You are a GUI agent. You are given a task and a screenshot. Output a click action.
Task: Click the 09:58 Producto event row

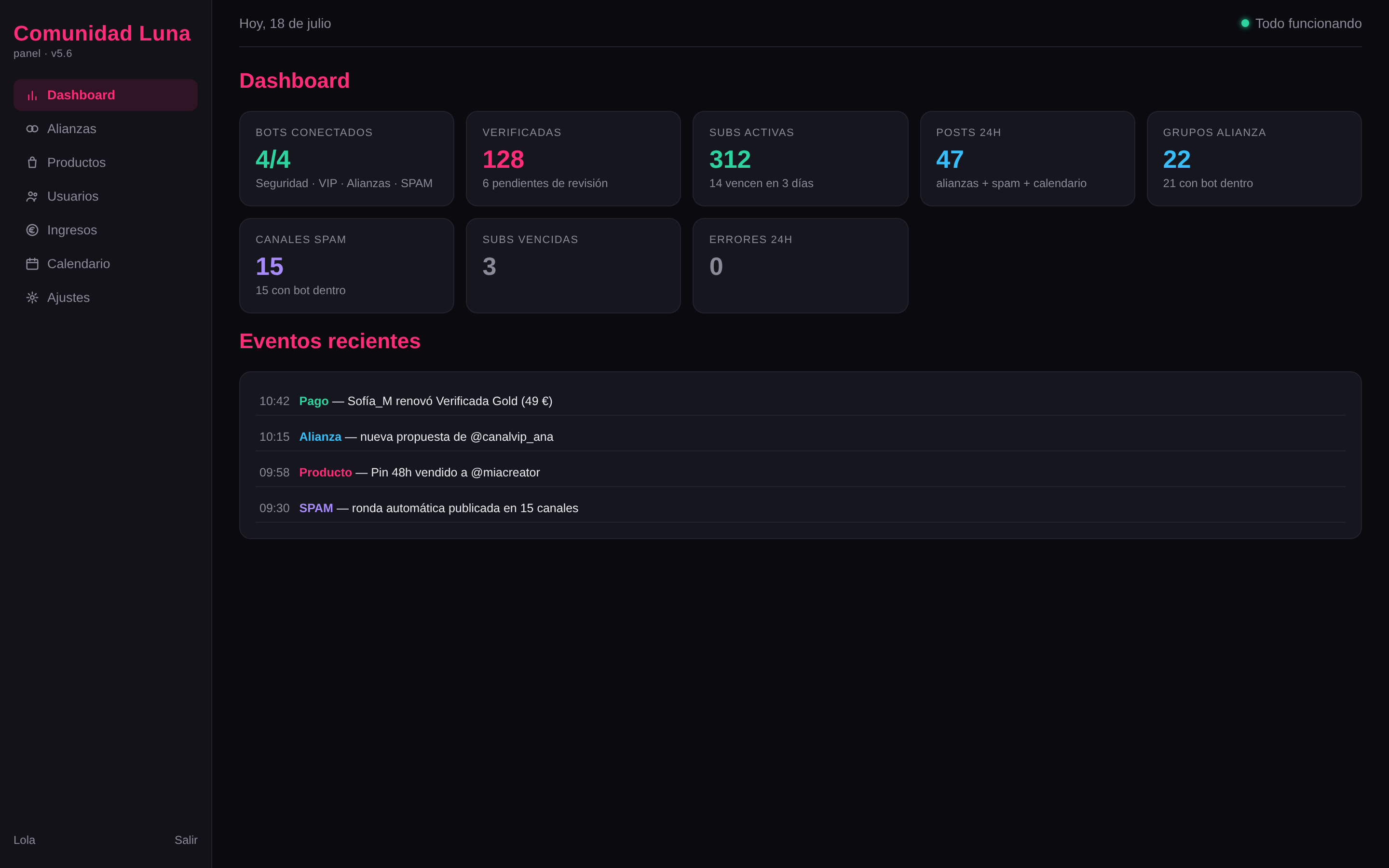tap(800, 473)
